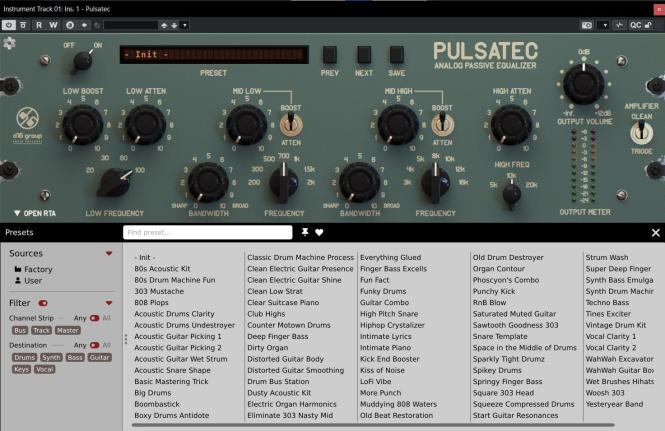Enable Write automation W button
This screenshot has height=431, width=665.
(53, 25)
